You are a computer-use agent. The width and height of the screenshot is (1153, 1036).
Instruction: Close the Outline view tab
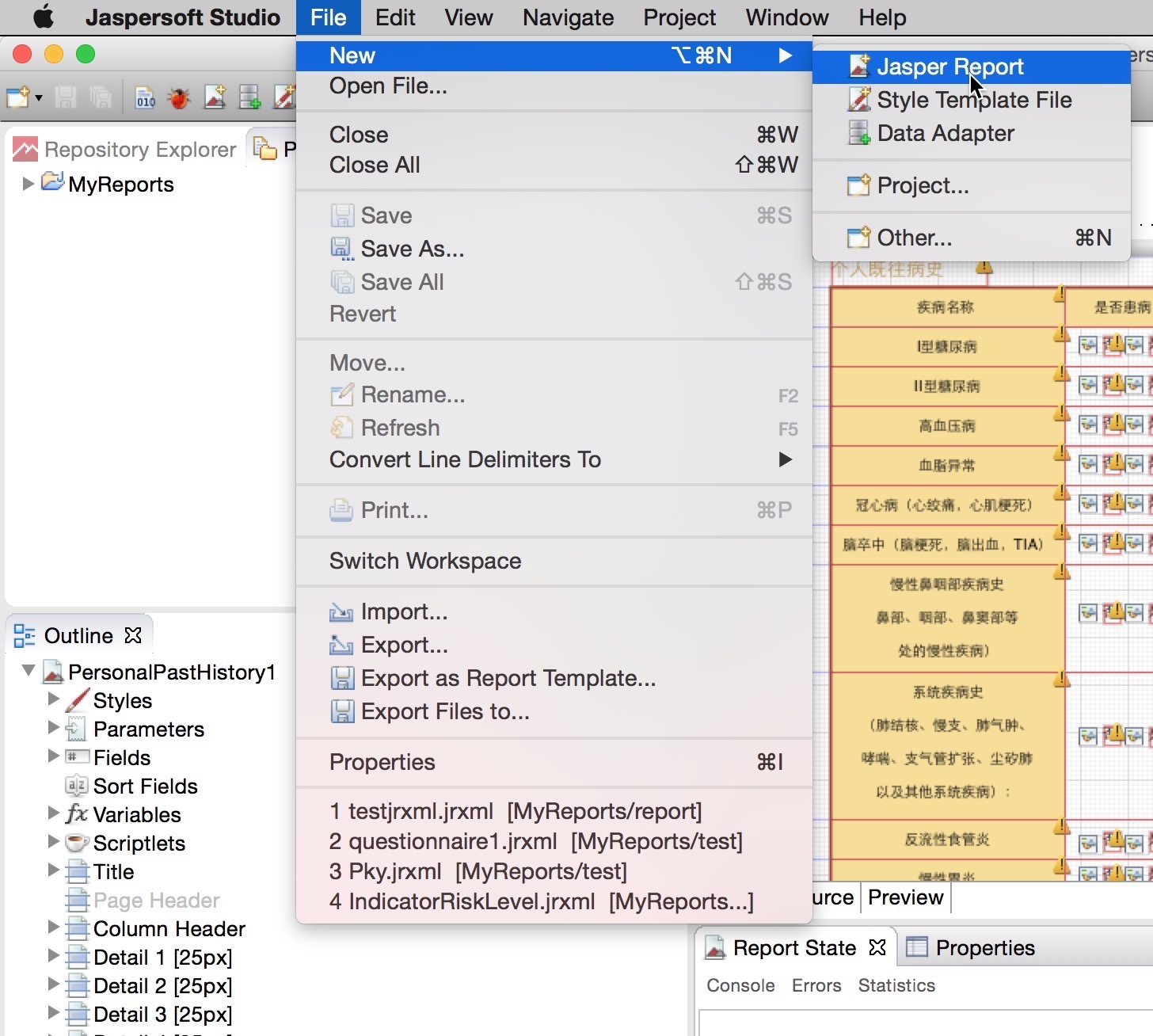coord(133,635)
